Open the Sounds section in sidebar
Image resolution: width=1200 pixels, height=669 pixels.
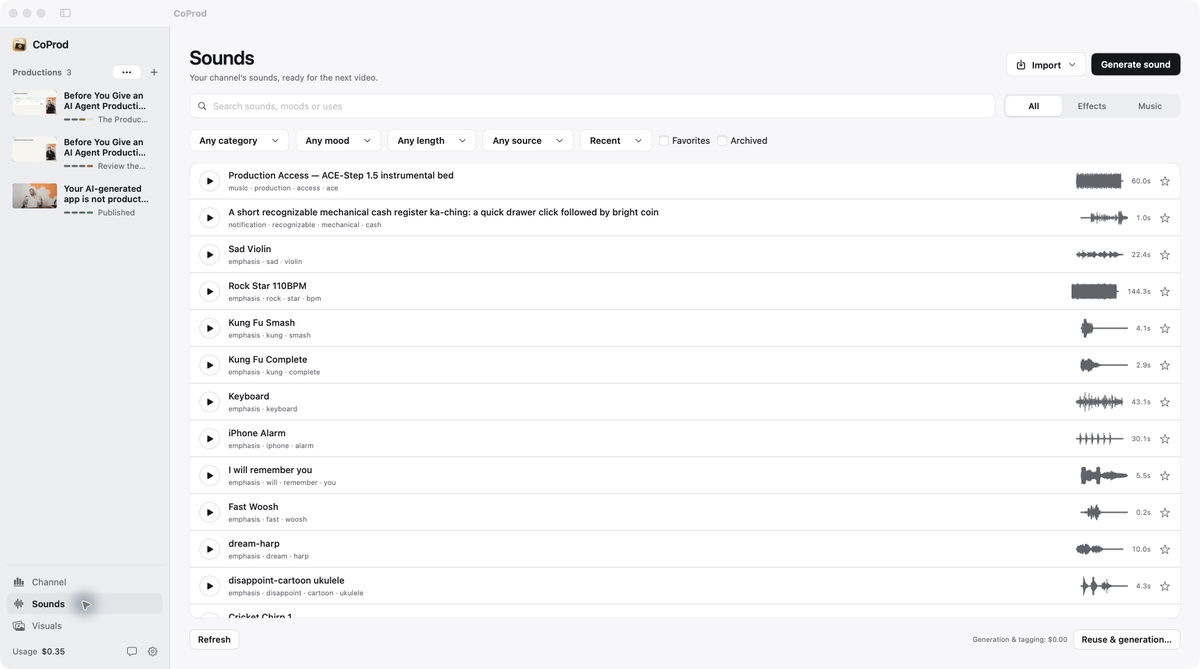tap(84, 604)
